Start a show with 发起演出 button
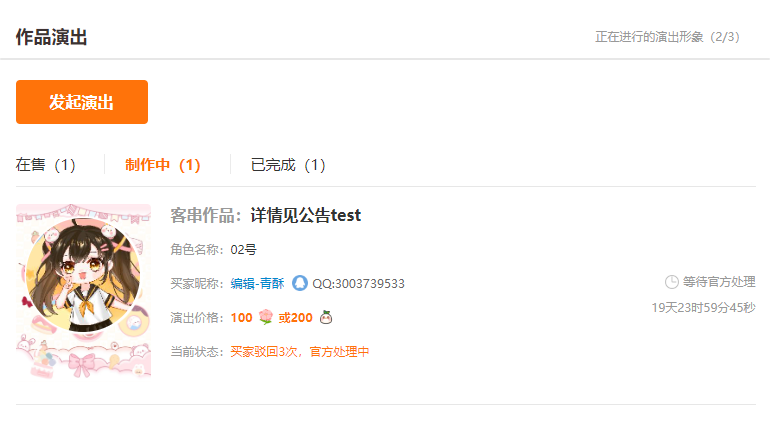This screenshot has height=424, width=770. (82, 102)
